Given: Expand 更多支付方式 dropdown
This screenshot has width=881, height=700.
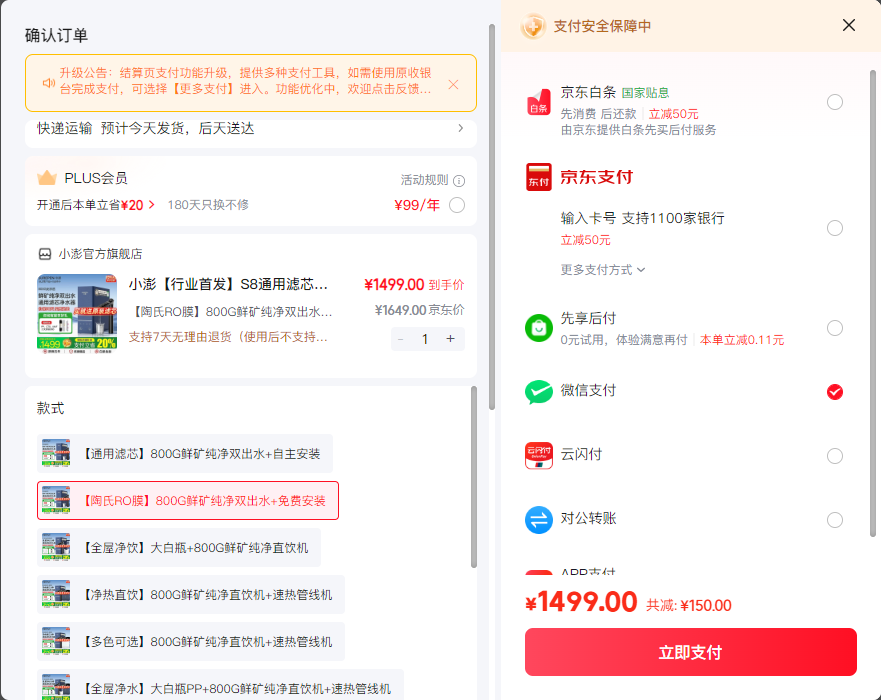Looking at the screenshot, I should (602, 270).
